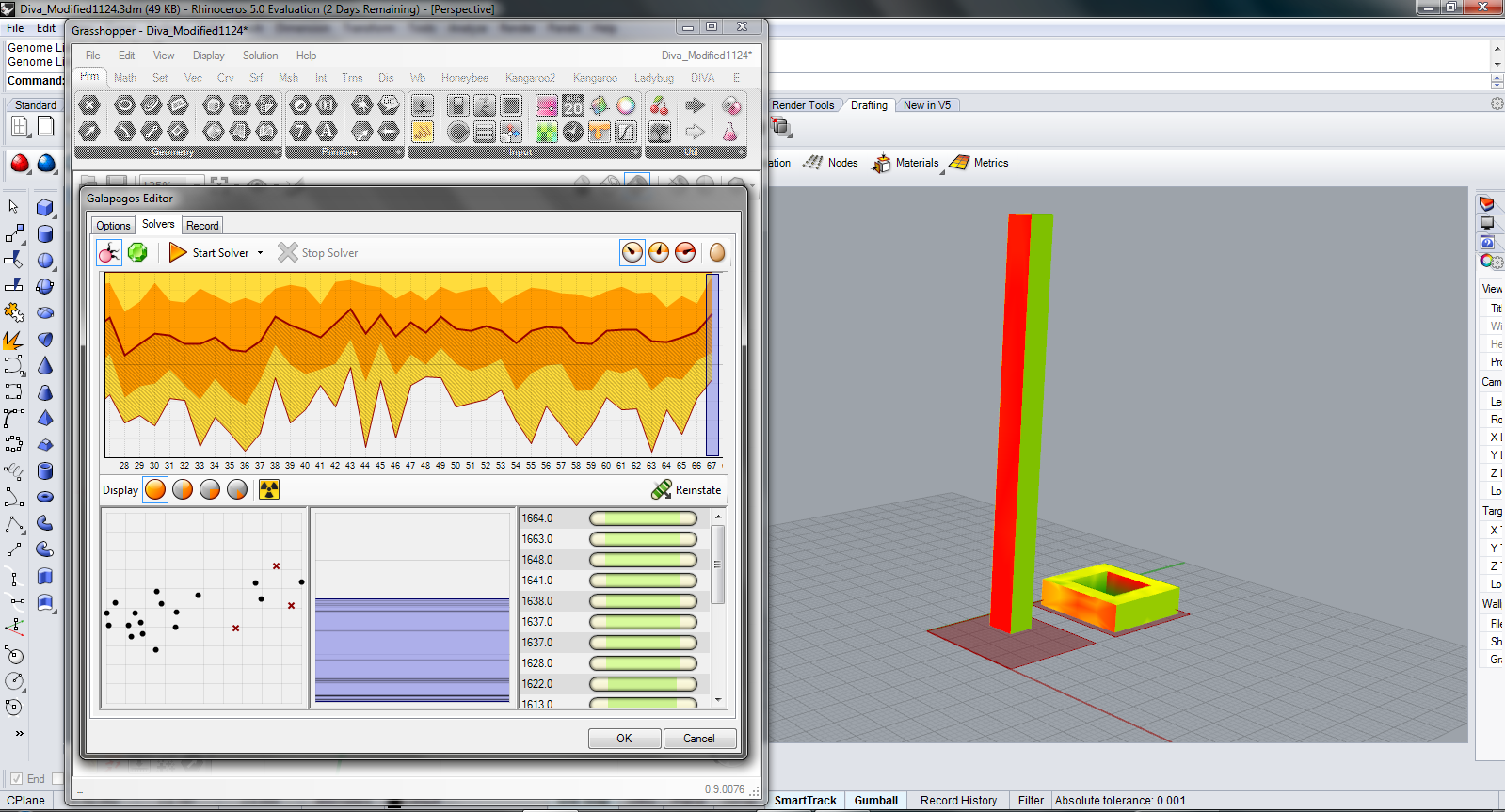Click OK in Galapagos Editor
Image resolution: width=1505 pixels, height=812 pixels.
tap(624, 739)
